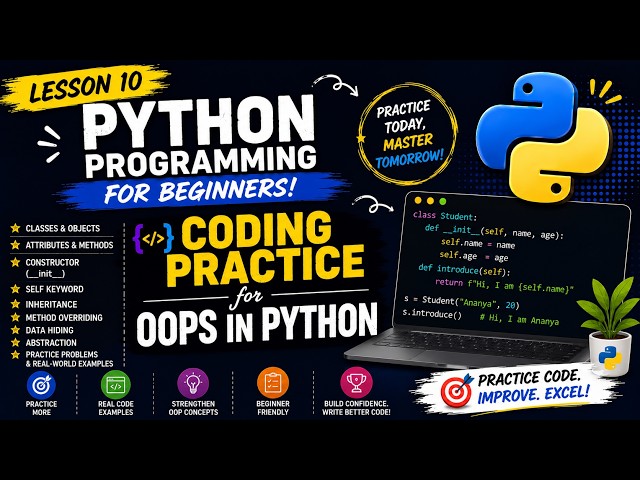Screen dimensions: 640x480
Task: Click the "DATA HIDING" list item
Action: (49, 330)
